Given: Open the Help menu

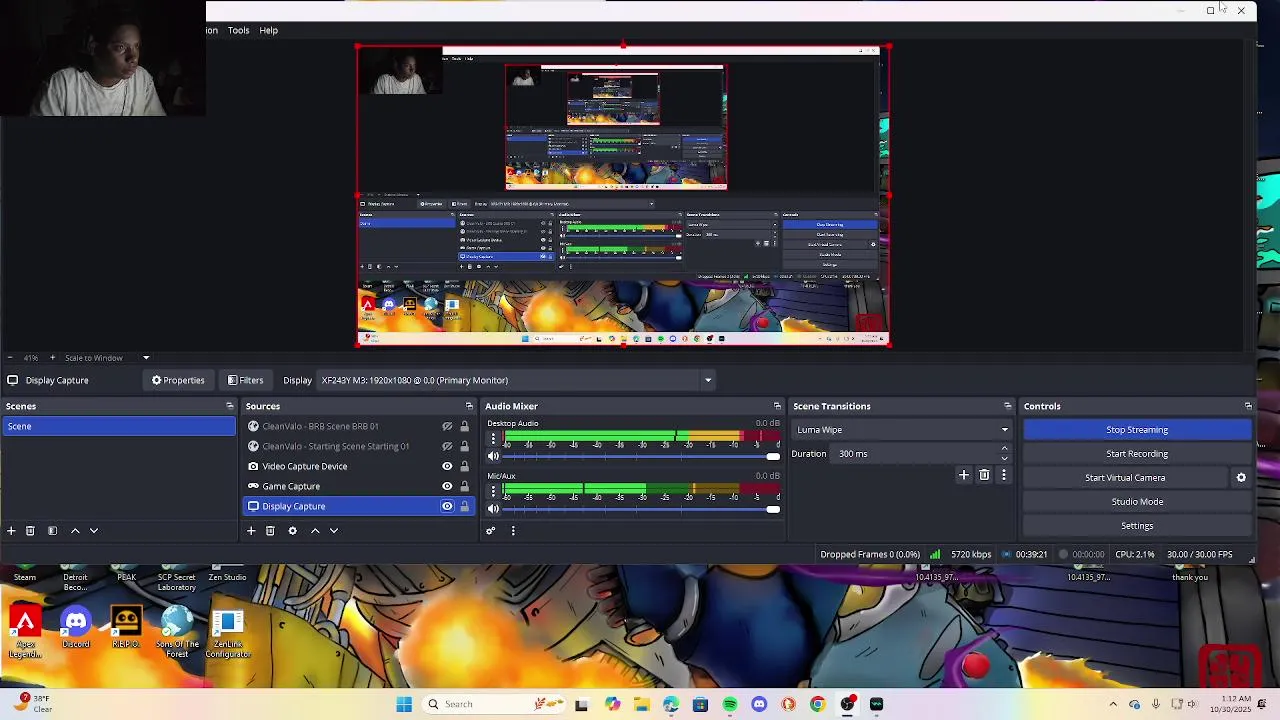Looking at the screenshot, I should coord(269,30).
